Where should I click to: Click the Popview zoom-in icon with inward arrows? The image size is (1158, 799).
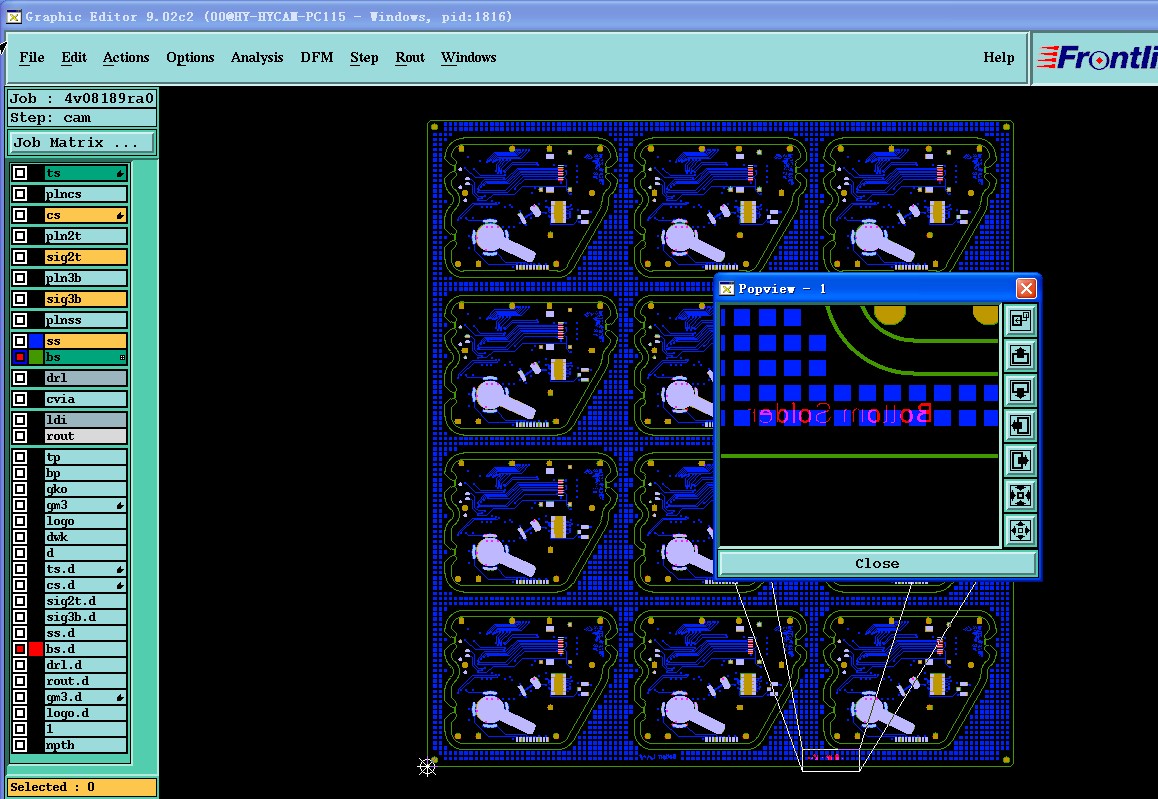coord(1020,495)
